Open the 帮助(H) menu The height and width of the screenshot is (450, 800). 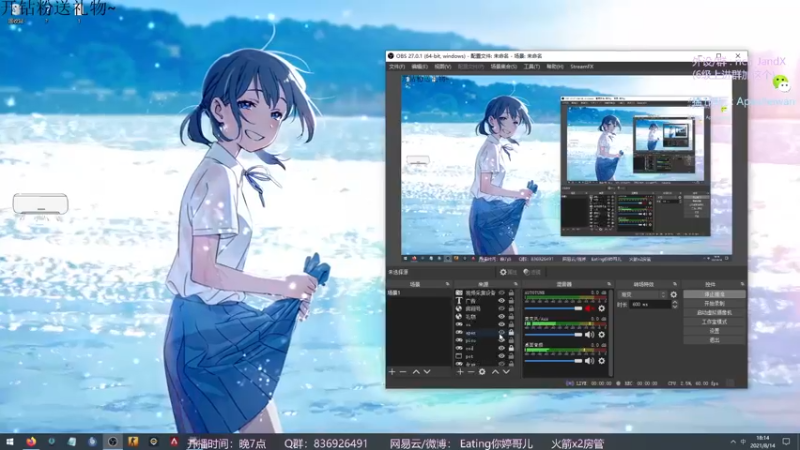(x=555, y=67)
